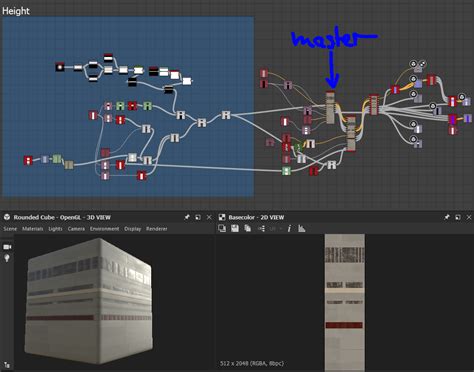474x372 pixels.
Task: Open the Display menu
Action: [133, 229]
